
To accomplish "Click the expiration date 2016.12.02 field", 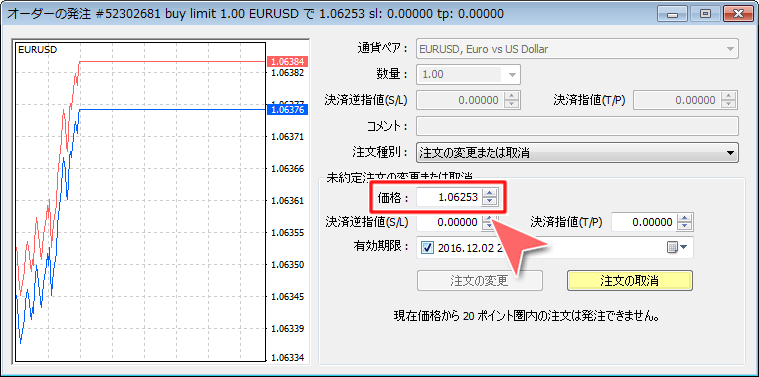I will coord(555,248).
